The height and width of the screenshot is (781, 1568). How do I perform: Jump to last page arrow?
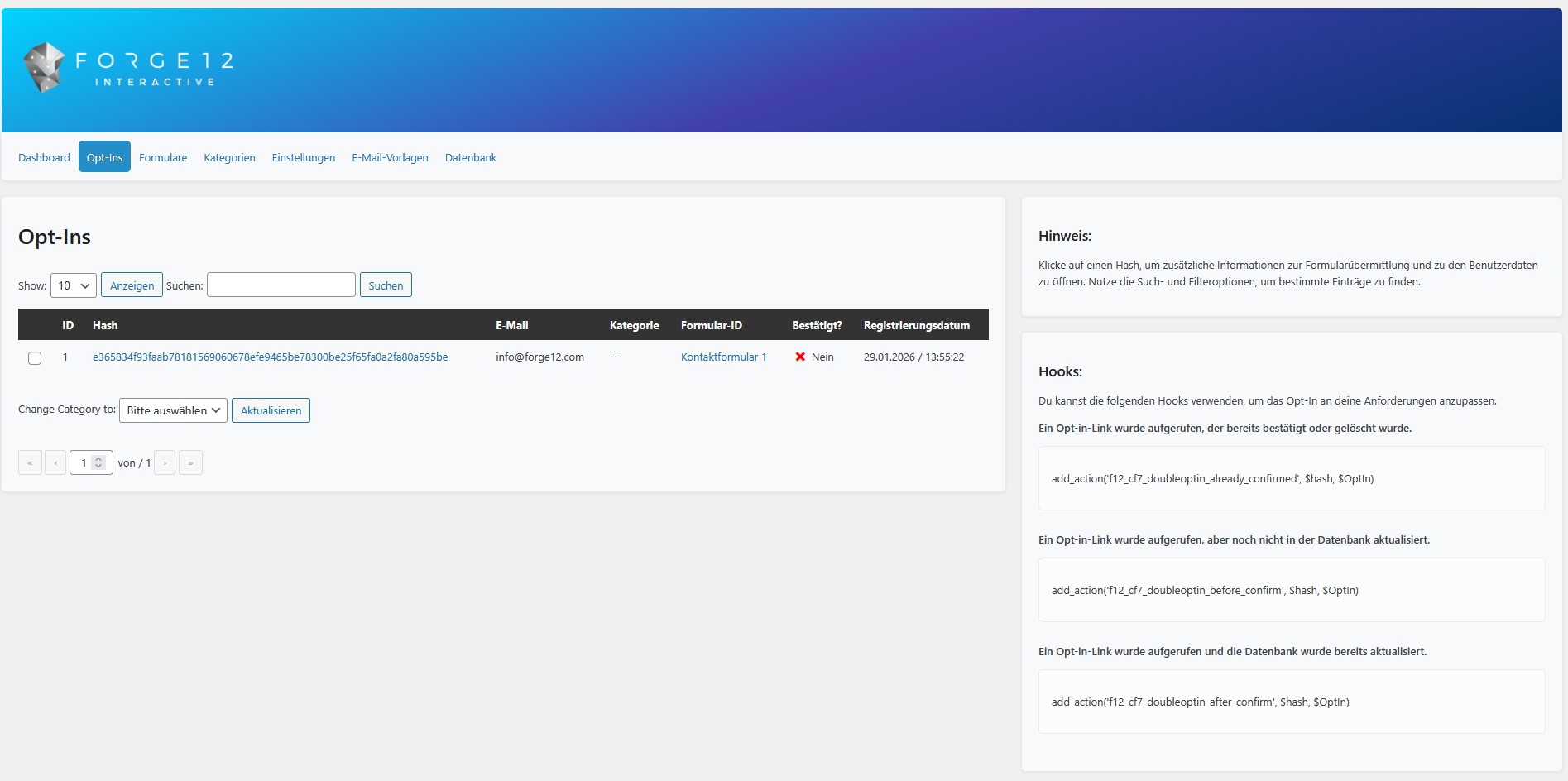pos(190,462)
